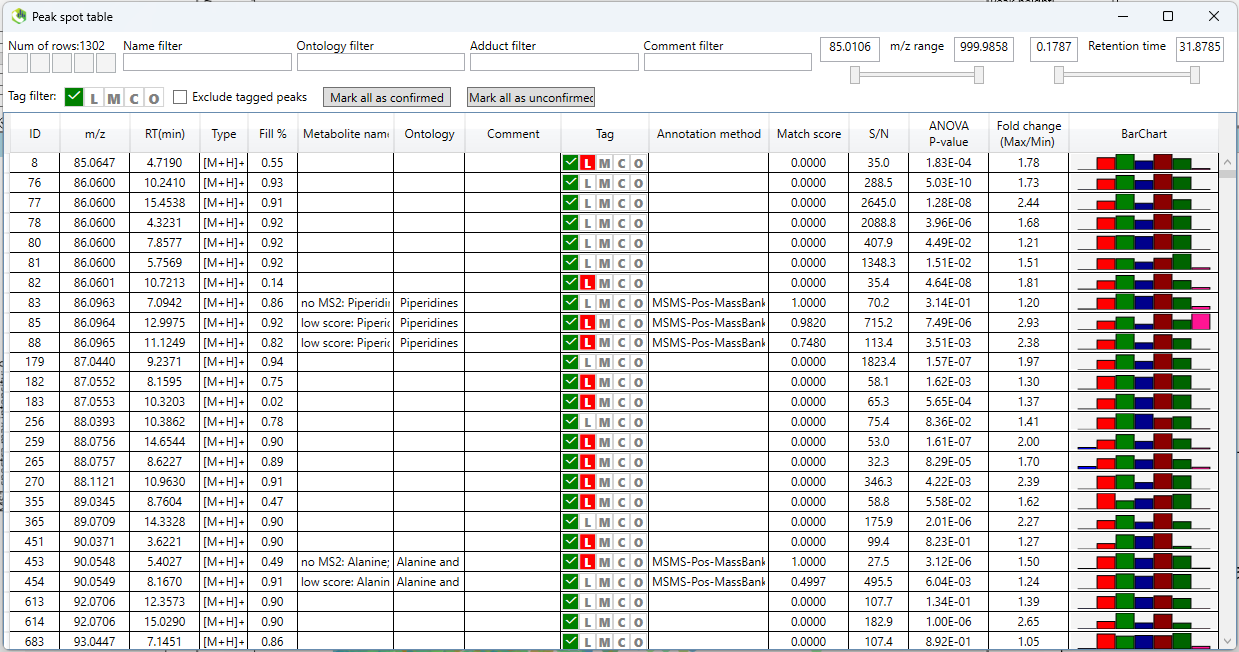Click the M tag in row ID 256
Viewport: 1239px width, 652px height.
(x=604, y=422)
